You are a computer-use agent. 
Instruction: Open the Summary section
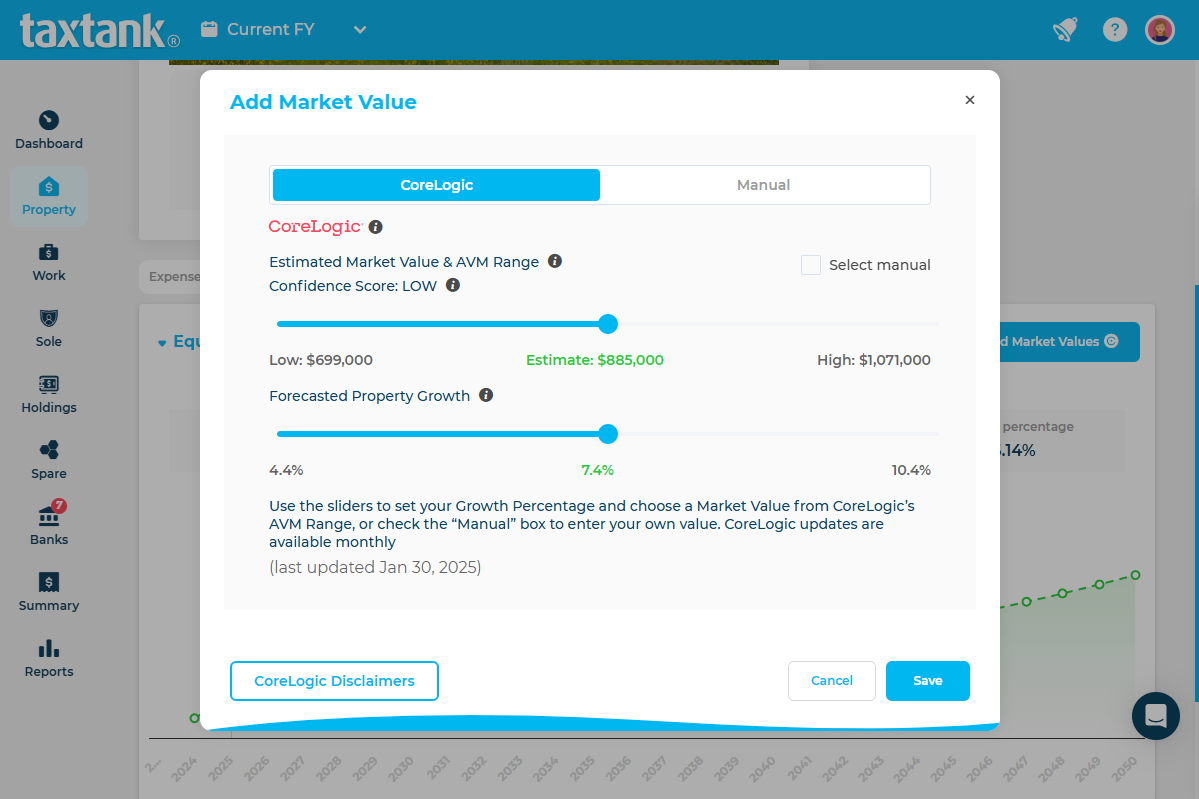[x=49, y=593]
